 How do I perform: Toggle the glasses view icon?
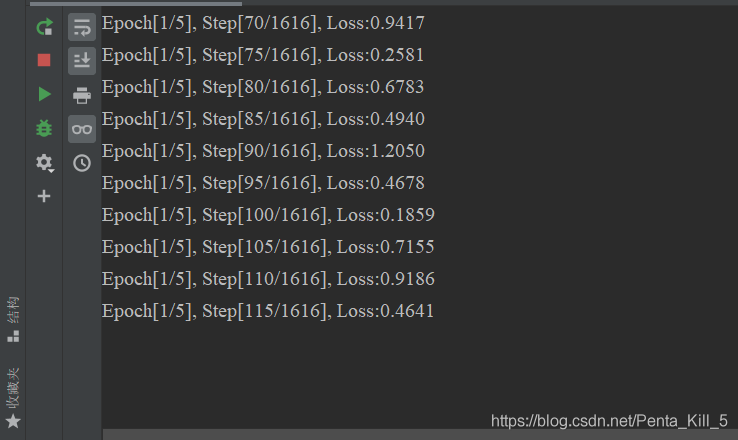(82, 128)
